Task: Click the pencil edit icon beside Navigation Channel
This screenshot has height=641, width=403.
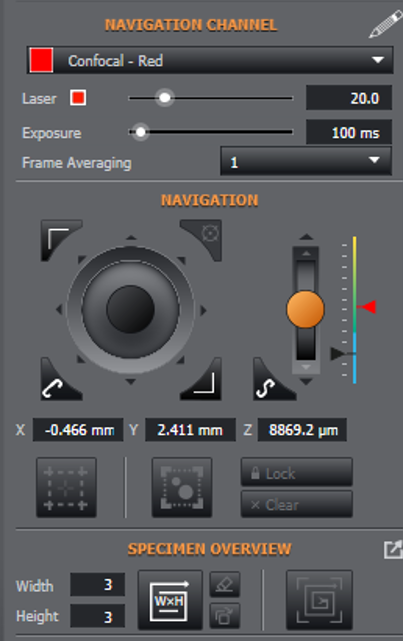Action: pos(385,25)
